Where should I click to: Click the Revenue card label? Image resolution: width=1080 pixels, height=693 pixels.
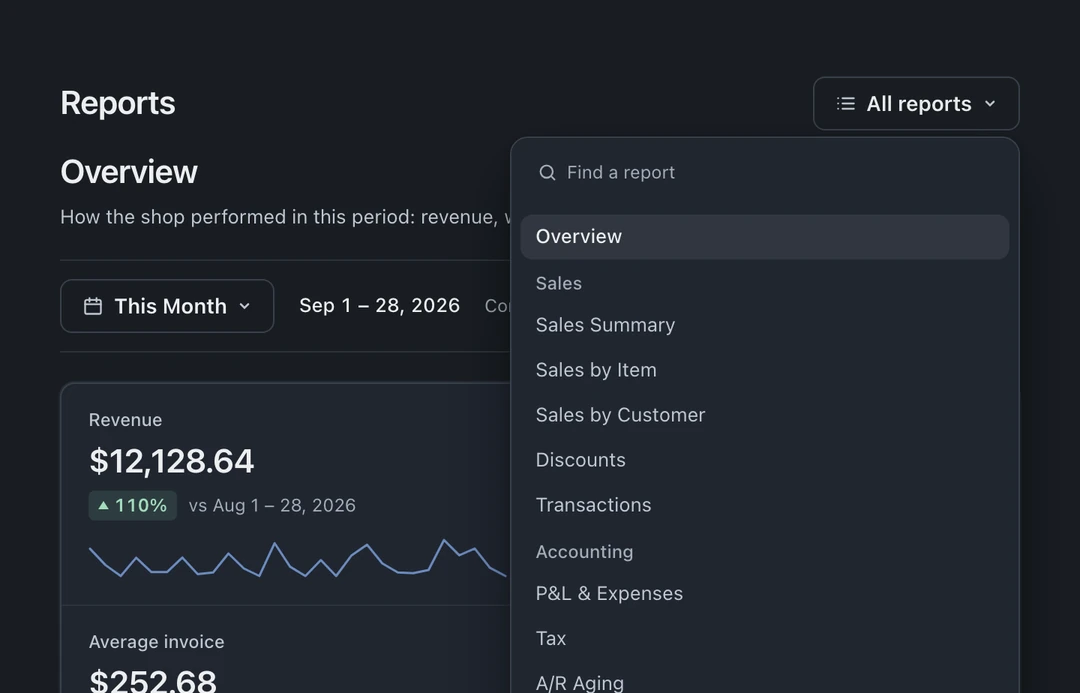coord(125,420)
